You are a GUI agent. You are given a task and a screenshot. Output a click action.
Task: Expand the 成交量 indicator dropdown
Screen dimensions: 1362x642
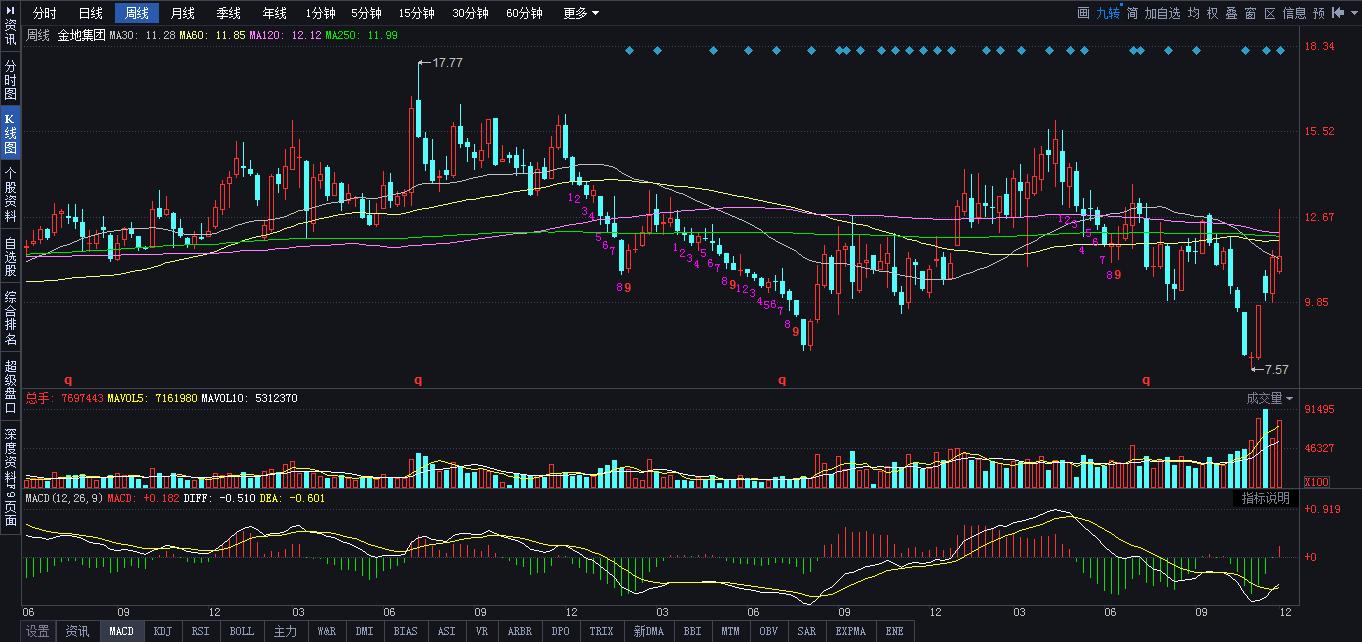1269,398
